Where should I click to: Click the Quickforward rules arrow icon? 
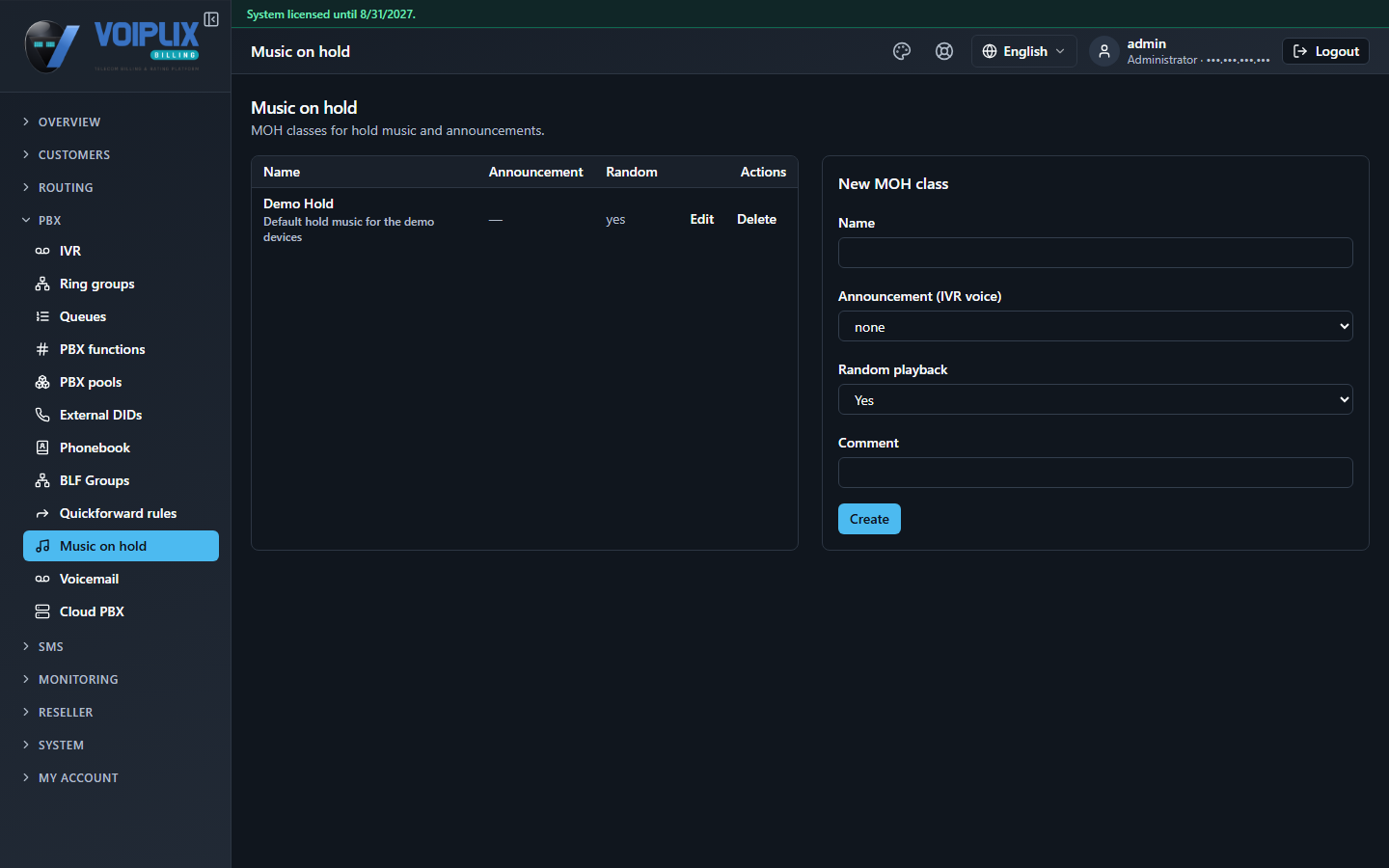[42, 513]
